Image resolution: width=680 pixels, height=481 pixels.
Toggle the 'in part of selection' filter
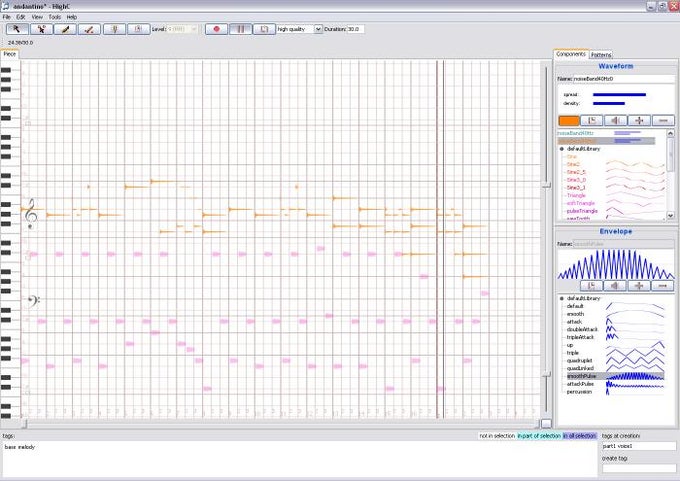click(539, 435)
